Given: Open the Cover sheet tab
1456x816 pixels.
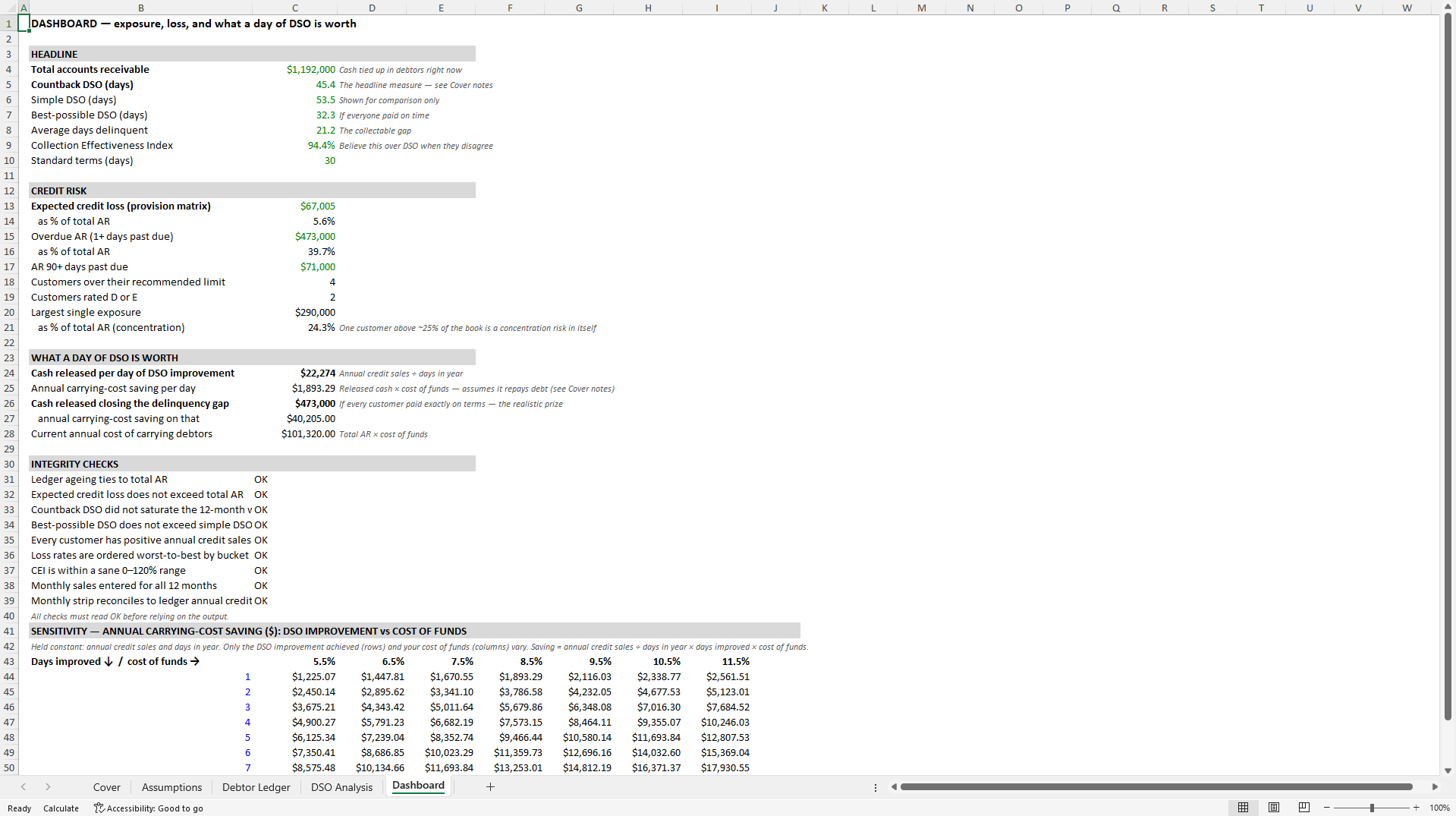Looking at the screenshot, I should [106, 787].
